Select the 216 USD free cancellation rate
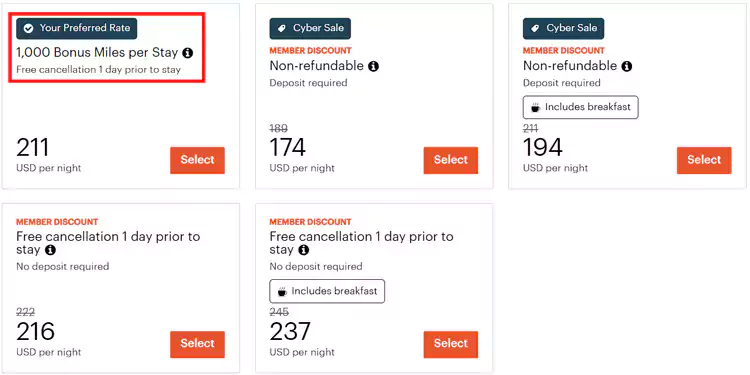 tap(198, 344)
